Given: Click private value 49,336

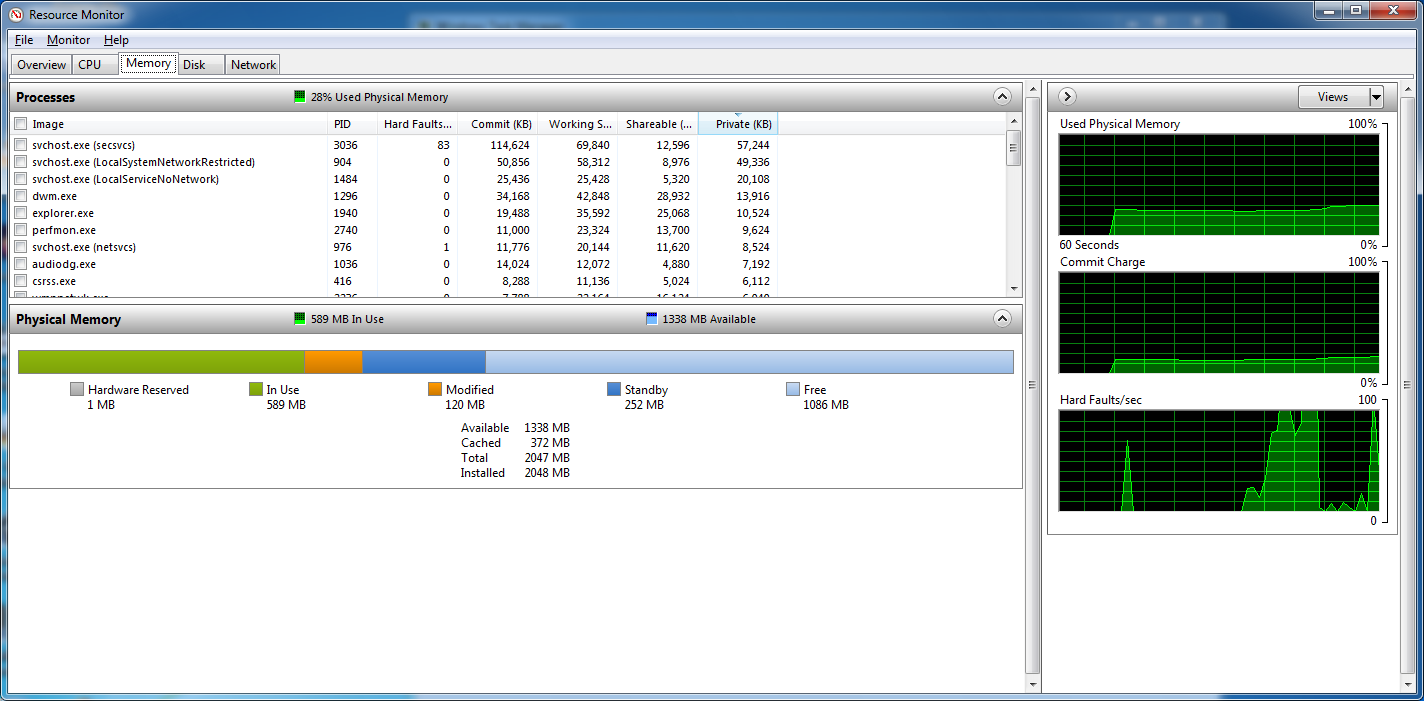Looking at the screenshot, I should tap(753, 162).
